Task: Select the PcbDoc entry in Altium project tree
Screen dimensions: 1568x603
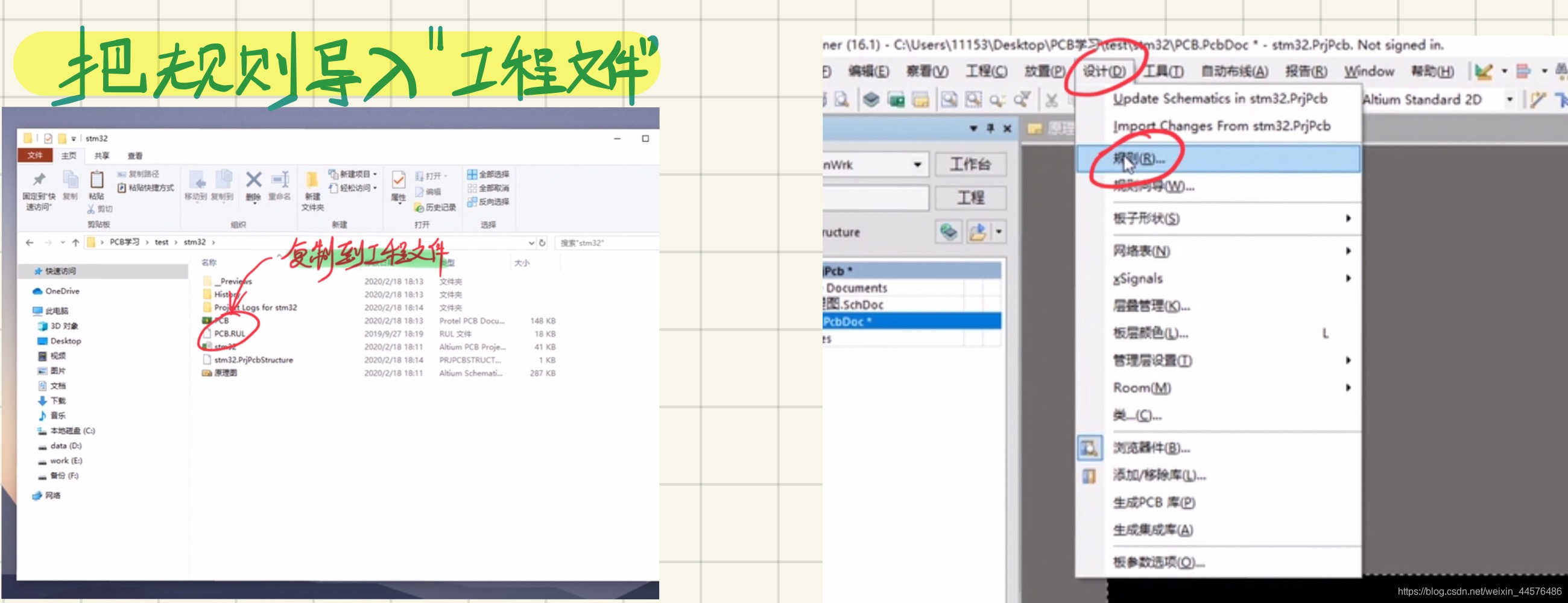Action: 911,321
